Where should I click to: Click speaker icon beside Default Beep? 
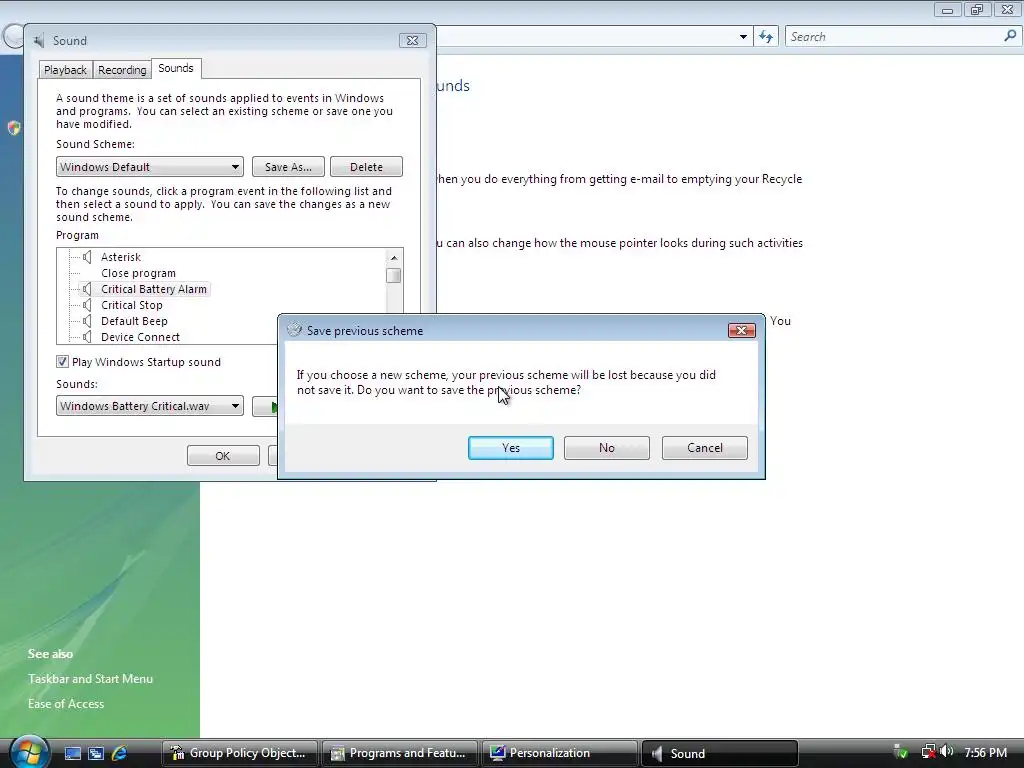[87, 321]
